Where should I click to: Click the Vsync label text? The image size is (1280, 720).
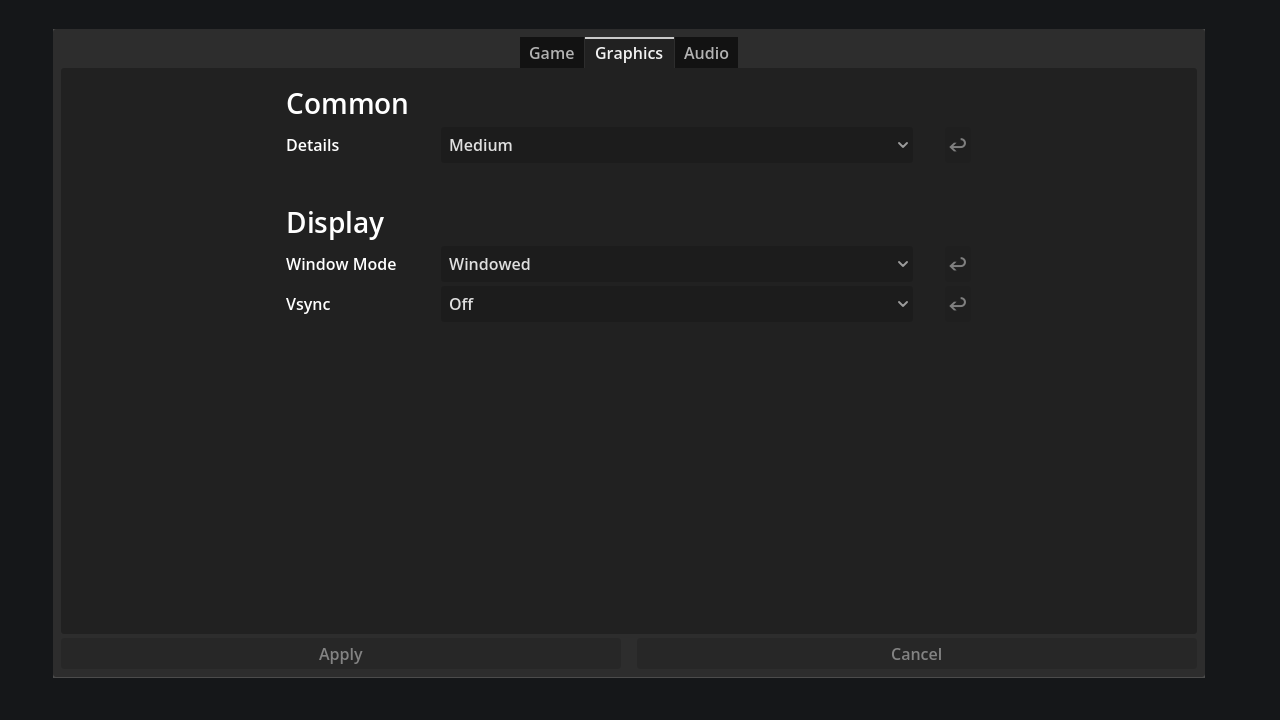(308, 304)
